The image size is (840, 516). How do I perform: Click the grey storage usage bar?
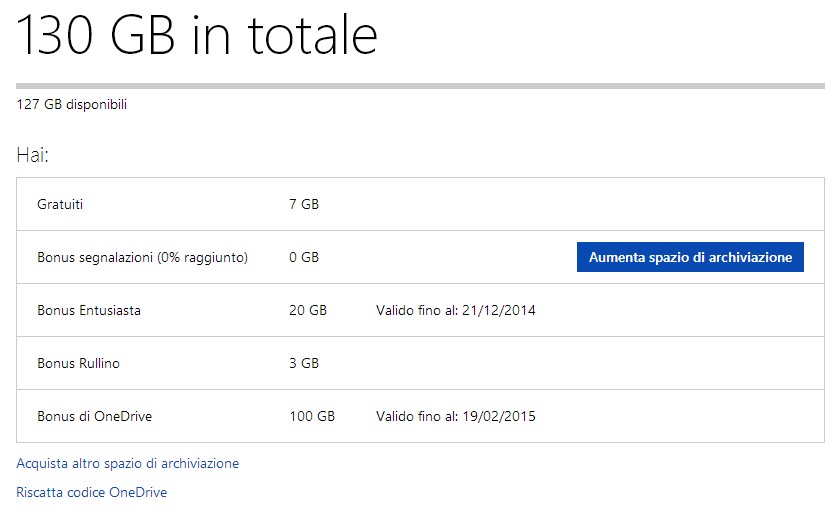pyautogui.click(x=420, y=86)
